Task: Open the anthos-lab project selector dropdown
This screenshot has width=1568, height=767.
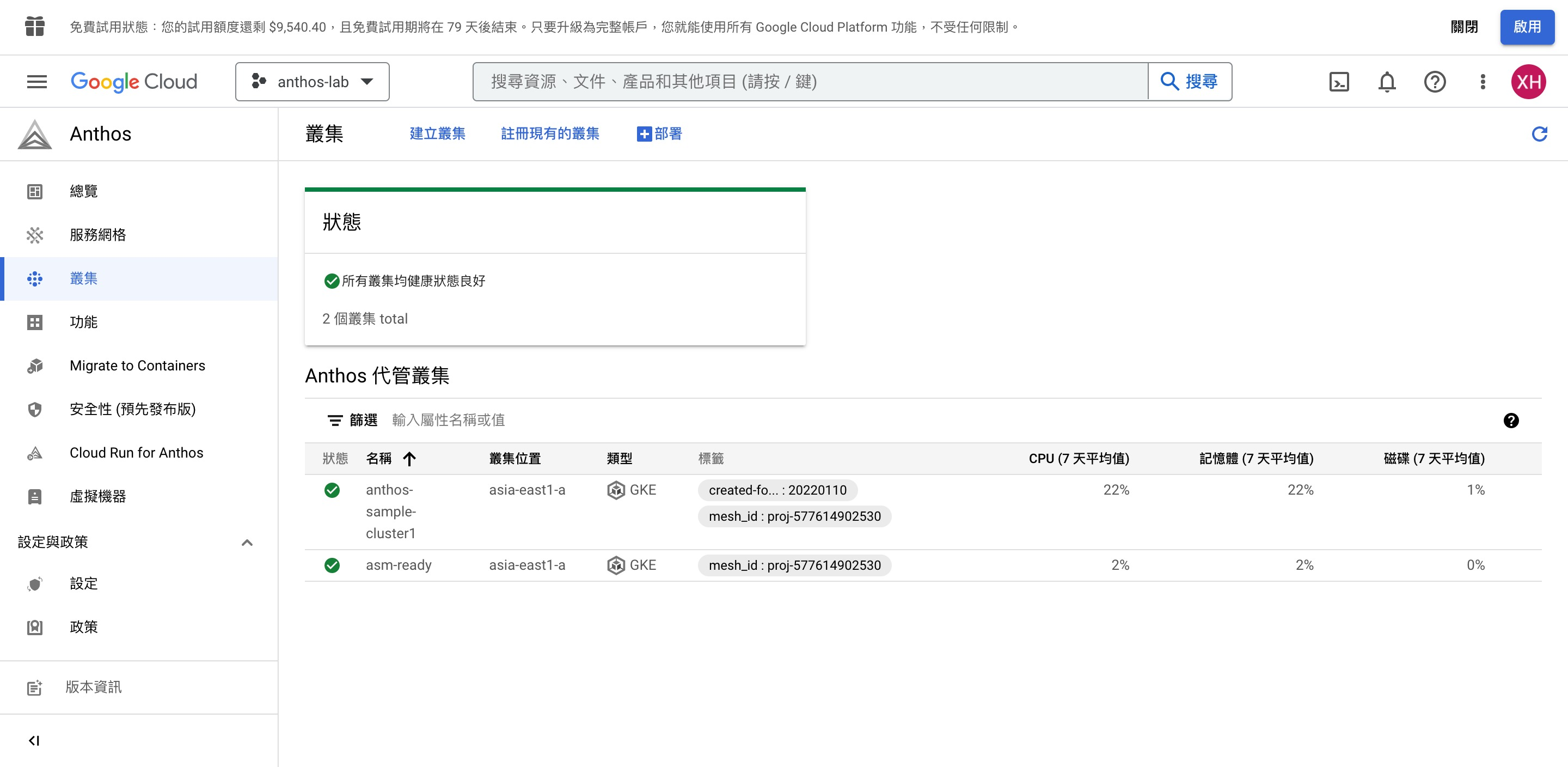Action: pyautogui.click(x=313, y=82)
